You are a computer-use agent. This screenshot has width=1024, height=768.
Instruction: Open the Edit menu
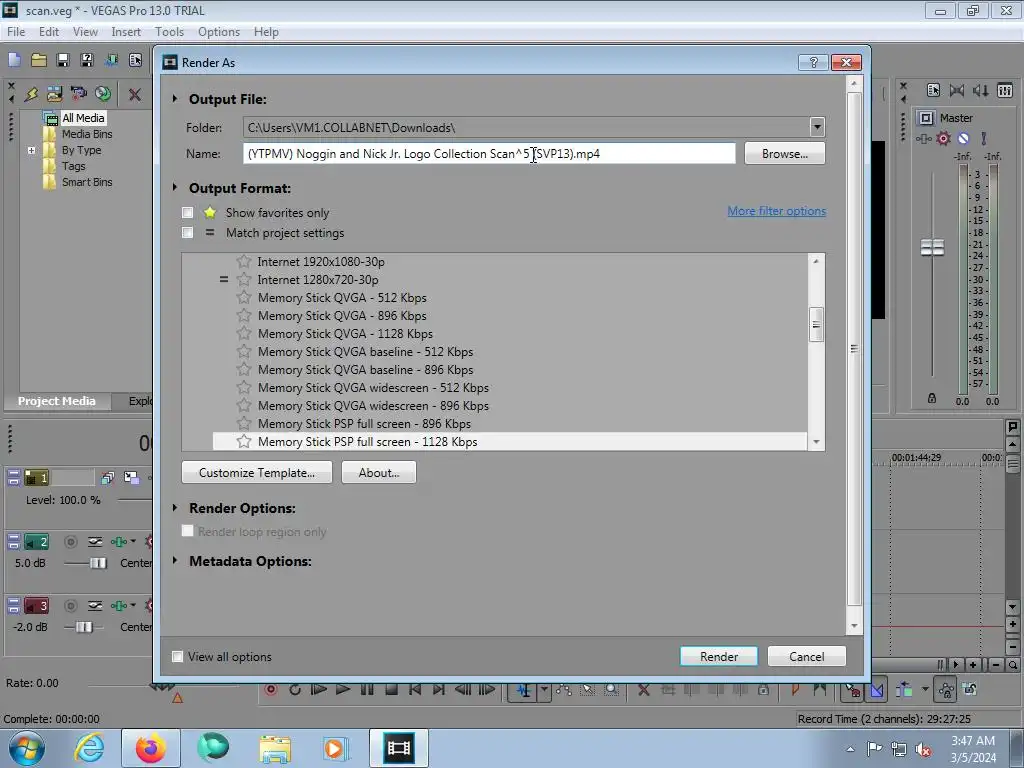pos(48,32)
